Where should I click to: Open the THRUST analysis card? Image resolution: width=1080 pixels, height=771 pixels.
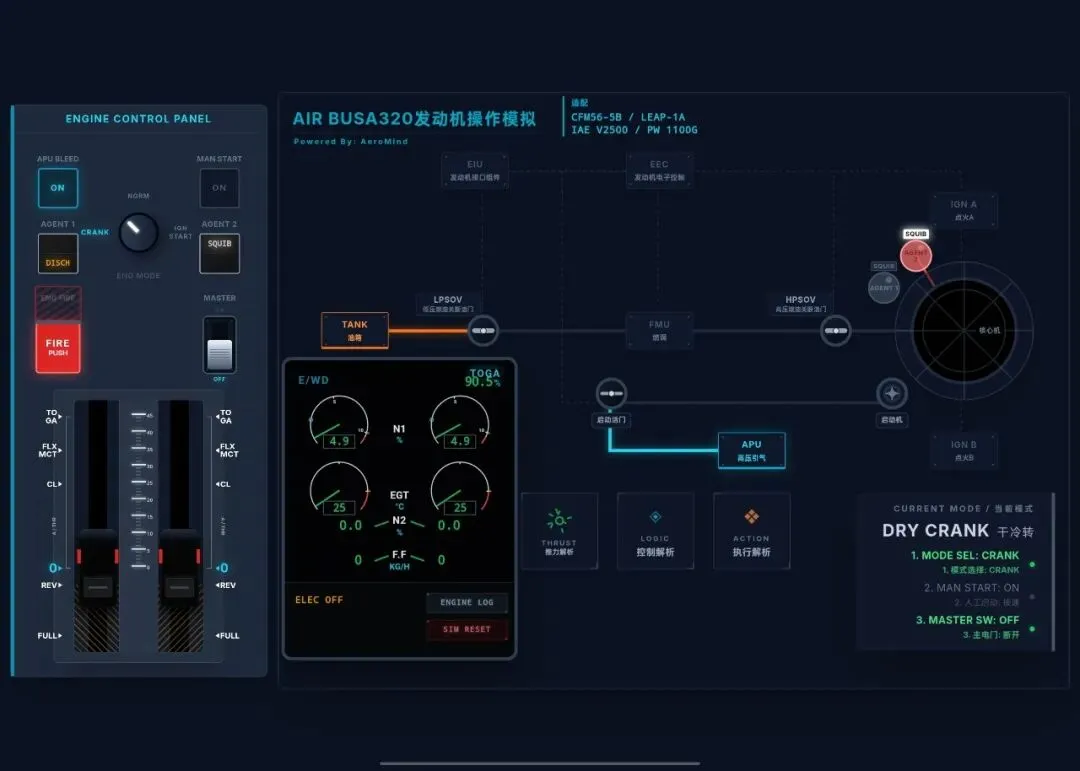point(559,531)
